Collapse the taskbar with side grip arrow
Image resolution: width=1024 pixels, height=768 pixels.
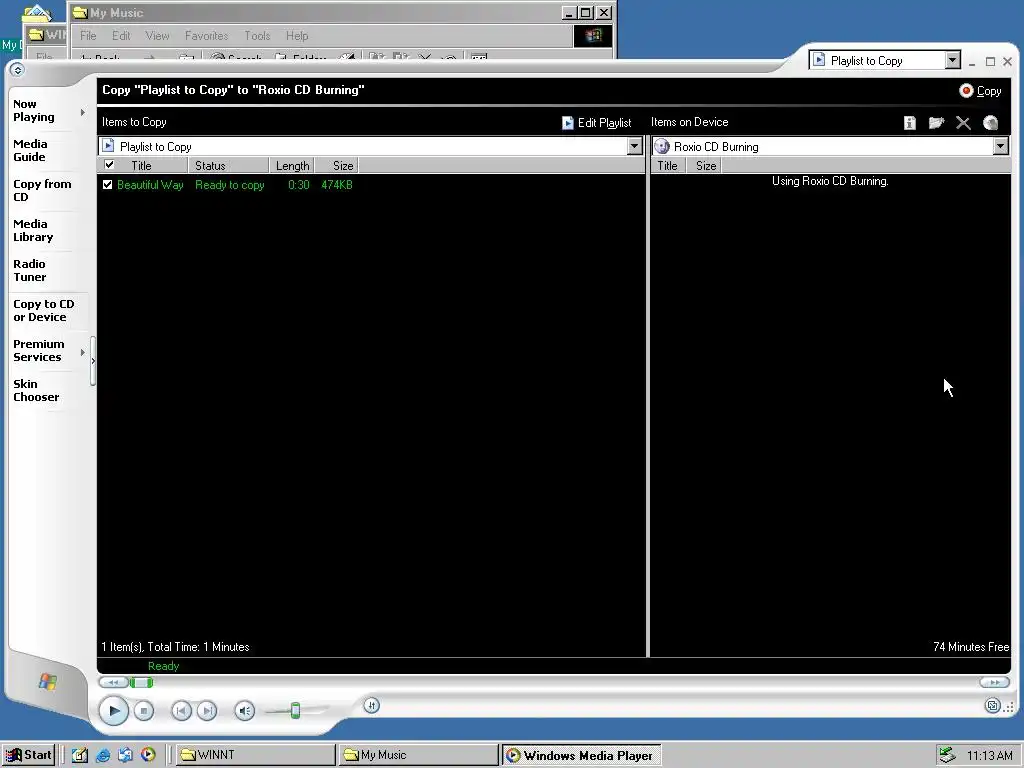tap(93, 360)
